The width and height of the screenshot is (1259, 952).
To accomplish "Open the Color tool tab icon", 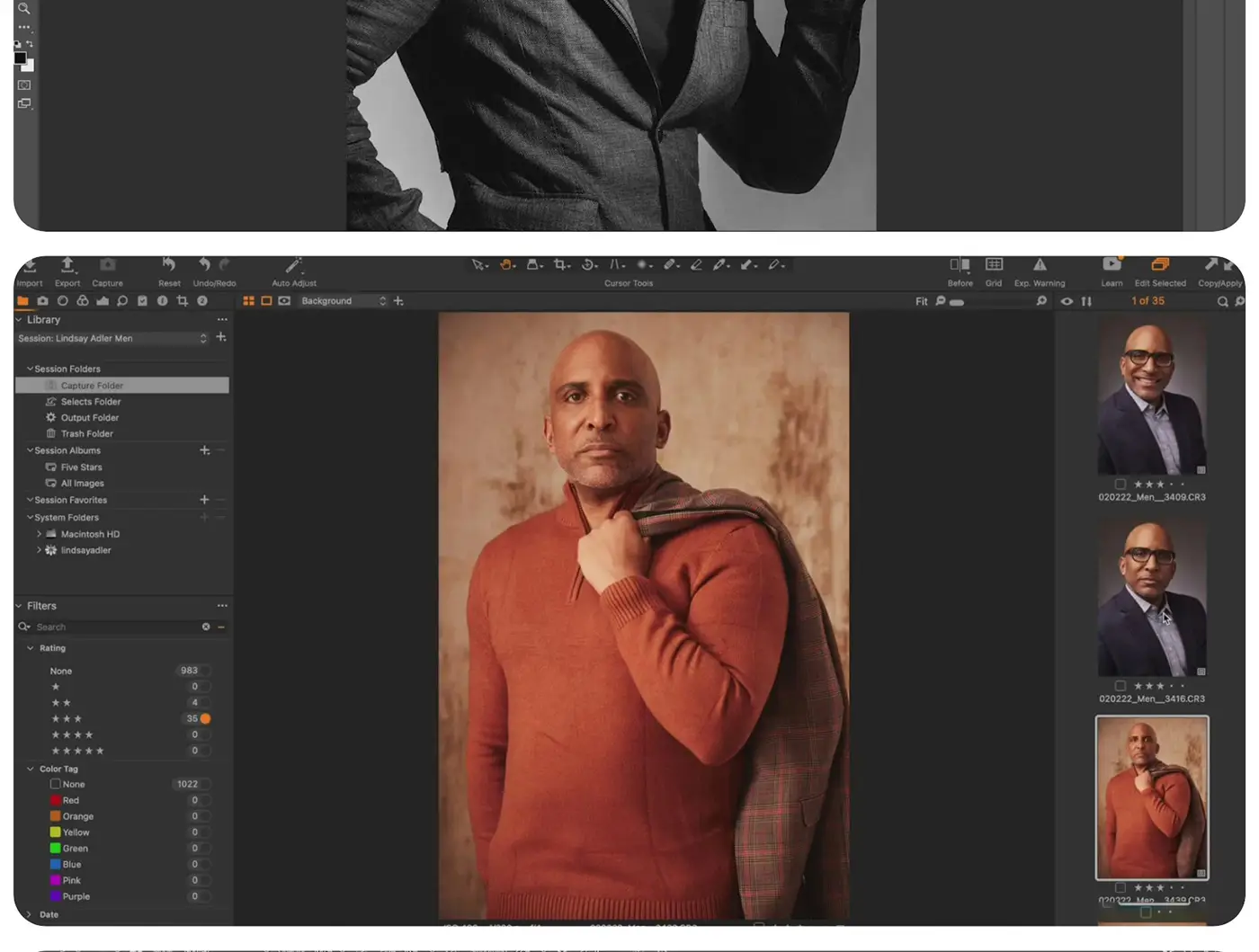I will point(83,301).
